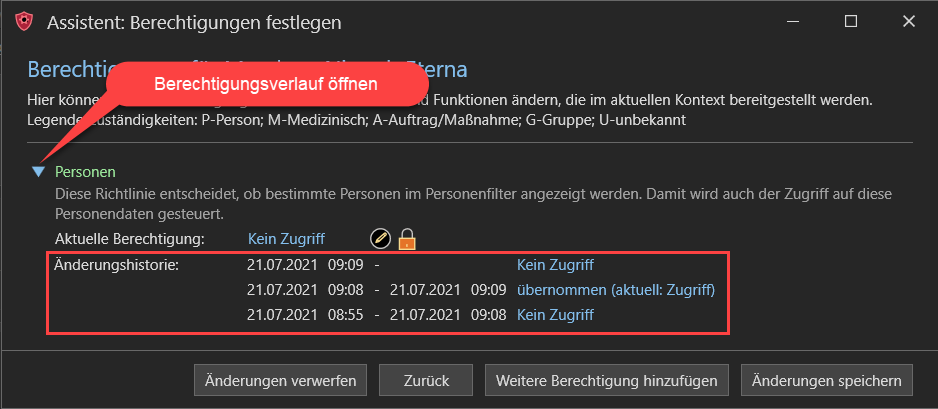This screenshot has width=938, height=409.
Task: Click the pencil edit icon beside Kein Zugriff
Action: [380, 239]
